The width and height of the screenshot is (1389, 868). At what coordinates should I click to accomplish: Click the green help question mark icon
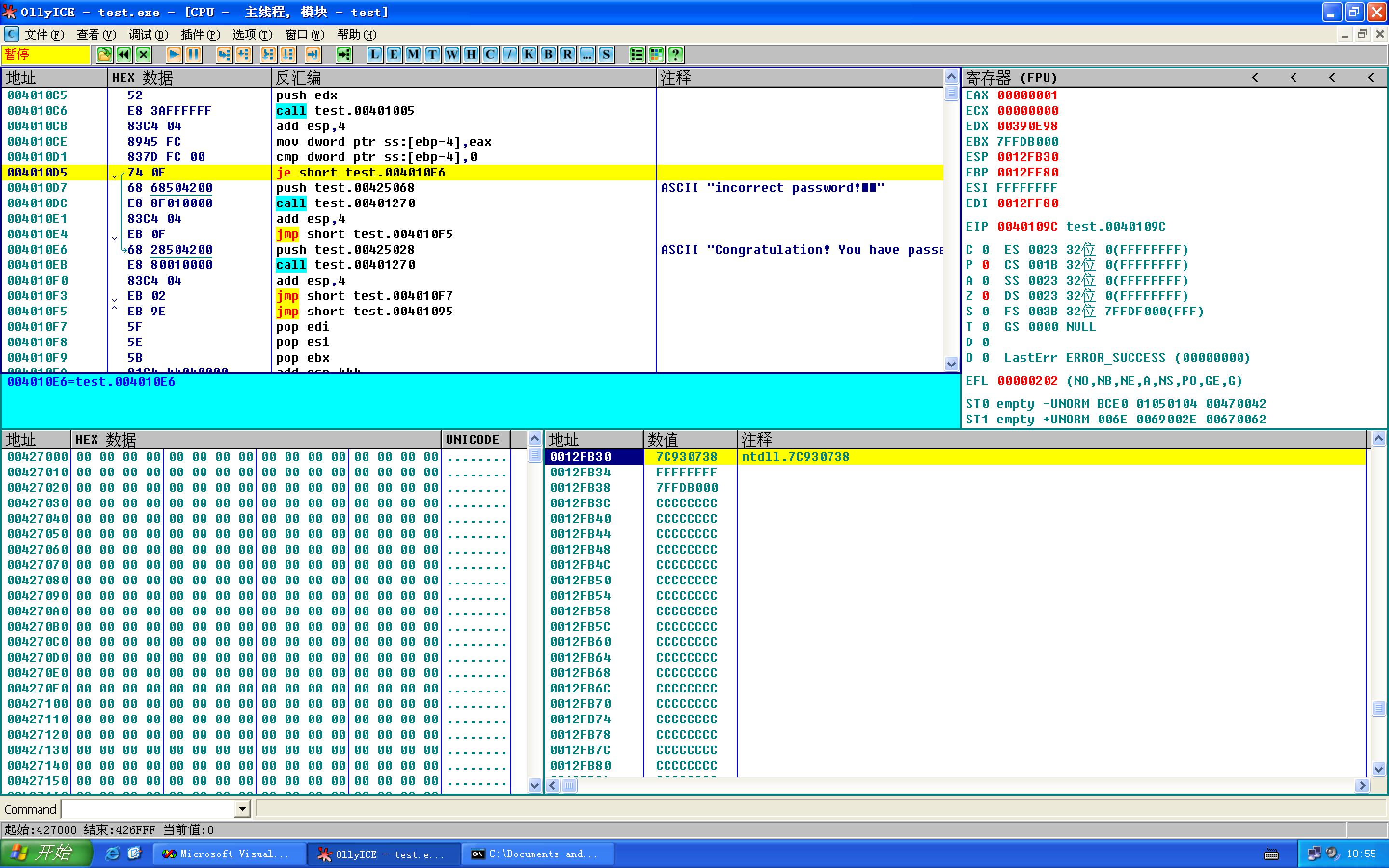[676, 54]
